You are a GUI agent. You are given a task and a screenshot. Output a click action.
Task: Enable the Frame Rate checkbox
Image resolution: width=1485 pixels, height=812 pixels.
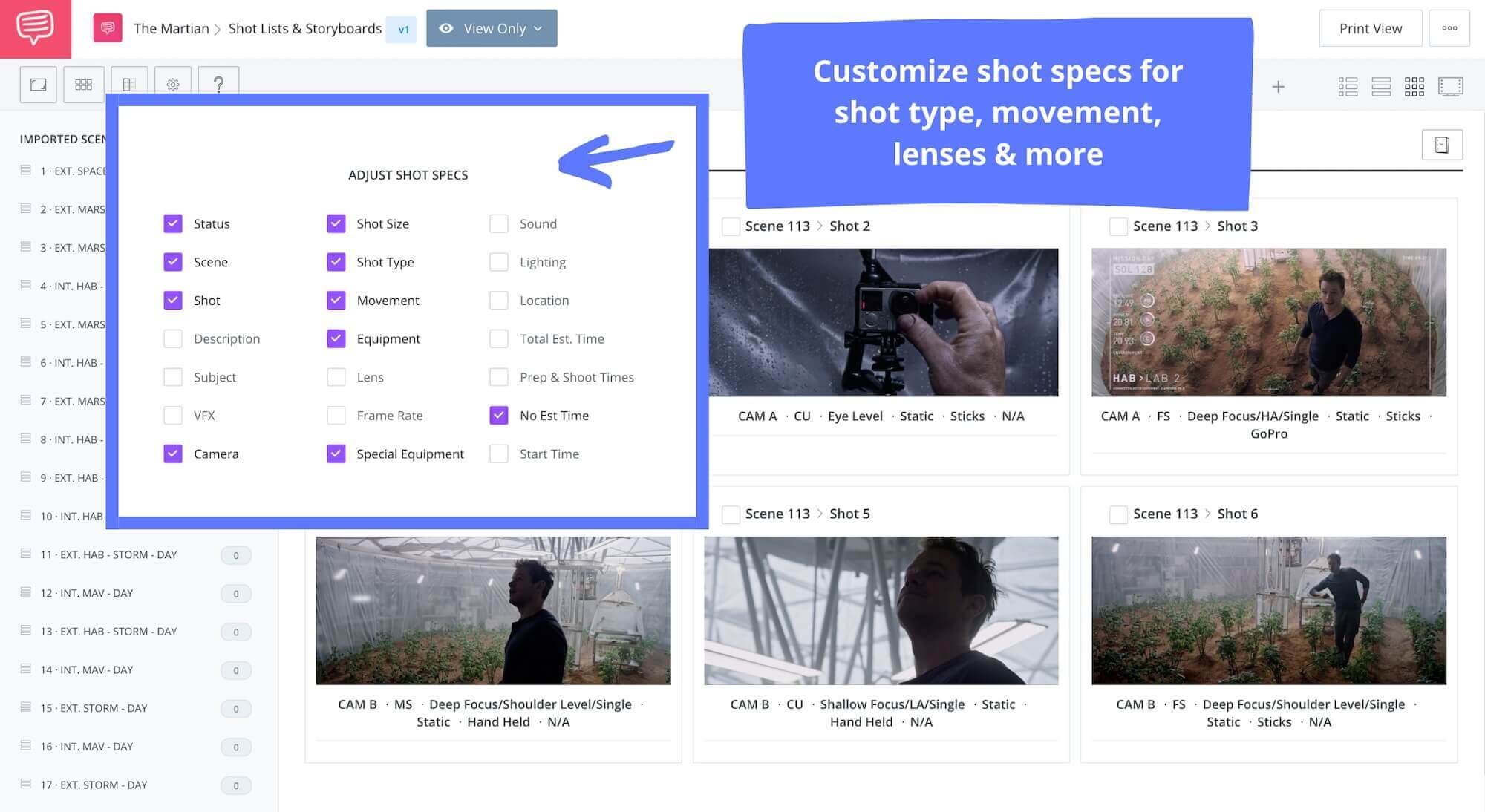click(x=336, y=416)
